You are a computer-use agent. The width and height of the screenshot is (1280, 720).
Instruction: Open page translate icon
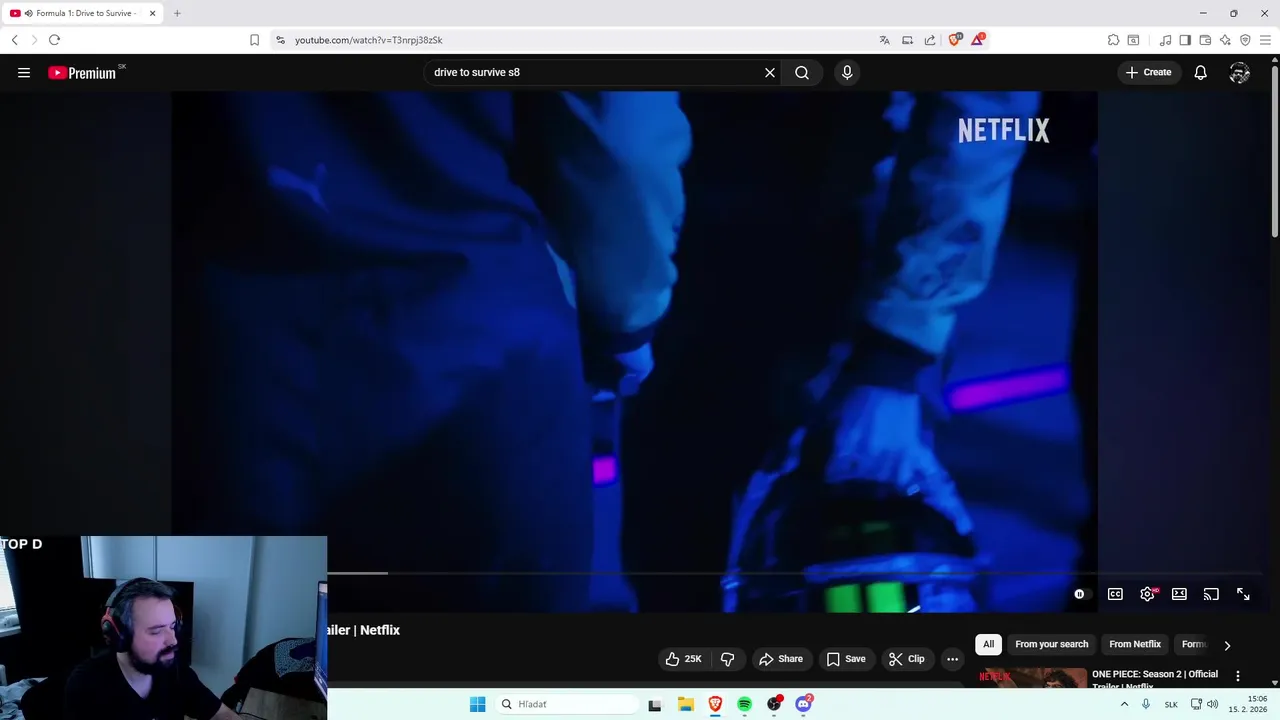pyautogui.click(x=884, y=40)
